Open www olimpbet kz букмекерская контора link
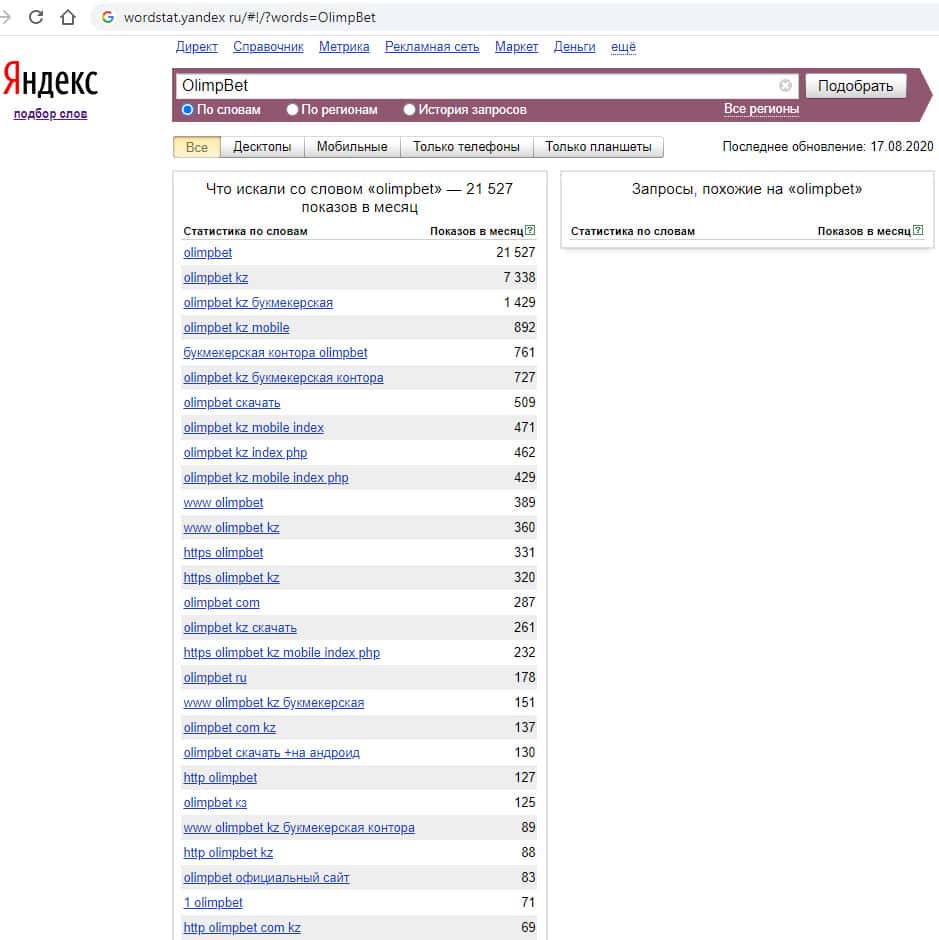Viewport: 939px width, 940px height. [x=299, y=827]
